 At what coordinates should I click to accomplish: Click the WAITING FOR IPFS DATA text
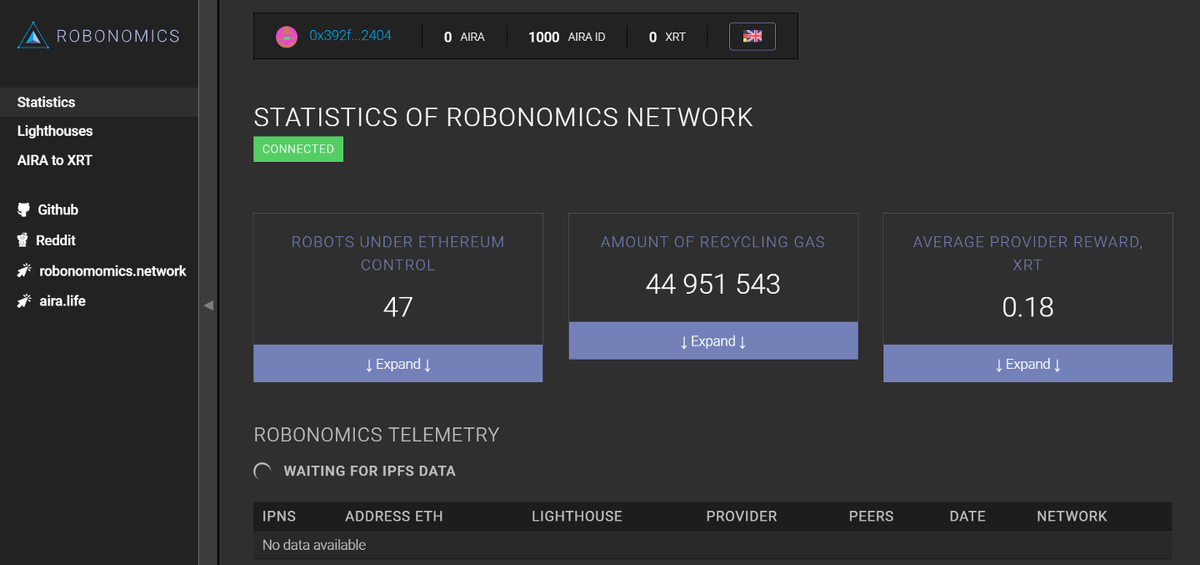tap(370, 471)
